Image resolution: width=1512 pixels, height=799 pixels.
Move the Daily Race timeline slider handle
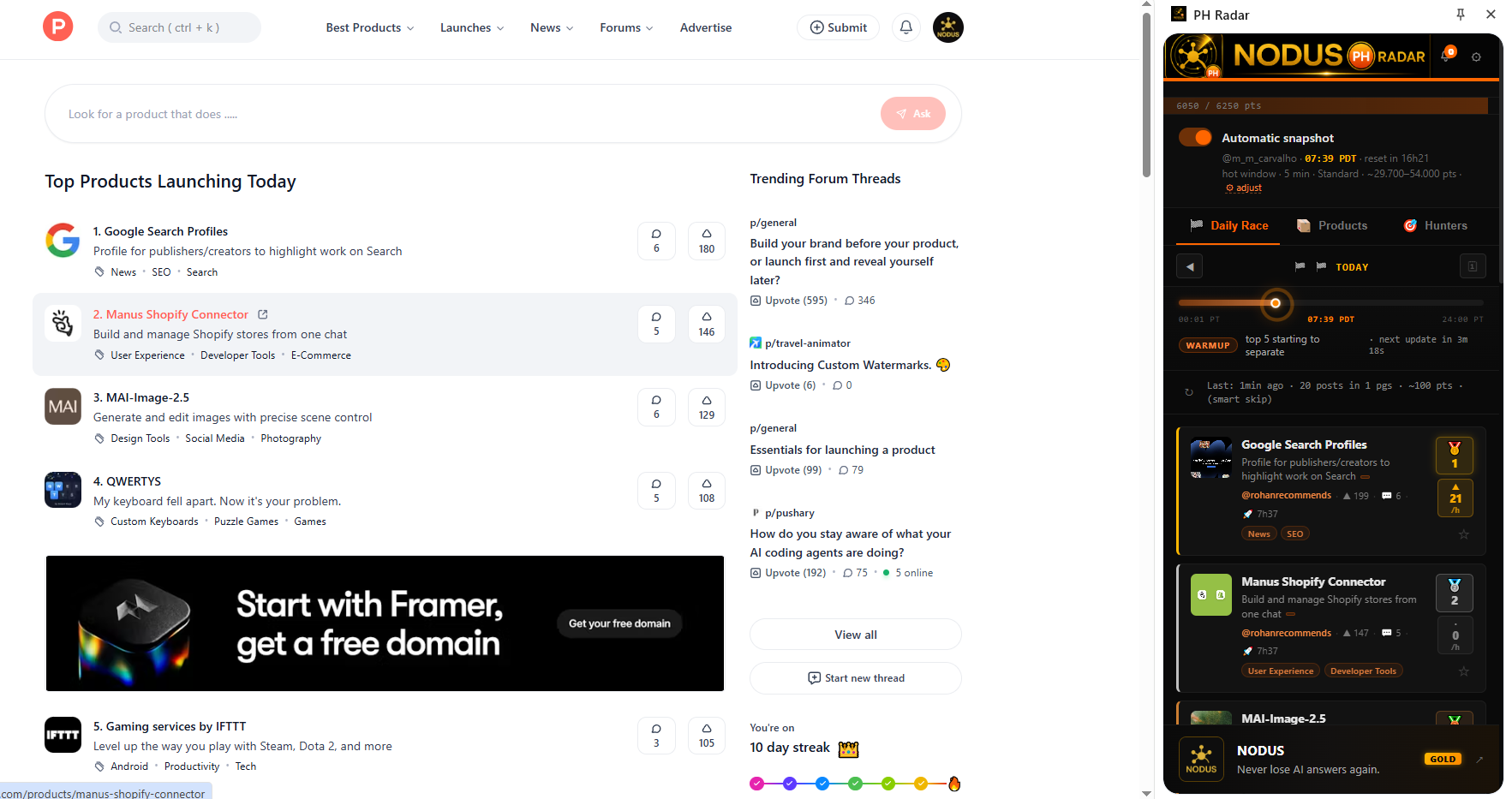tap(1276, 303)
